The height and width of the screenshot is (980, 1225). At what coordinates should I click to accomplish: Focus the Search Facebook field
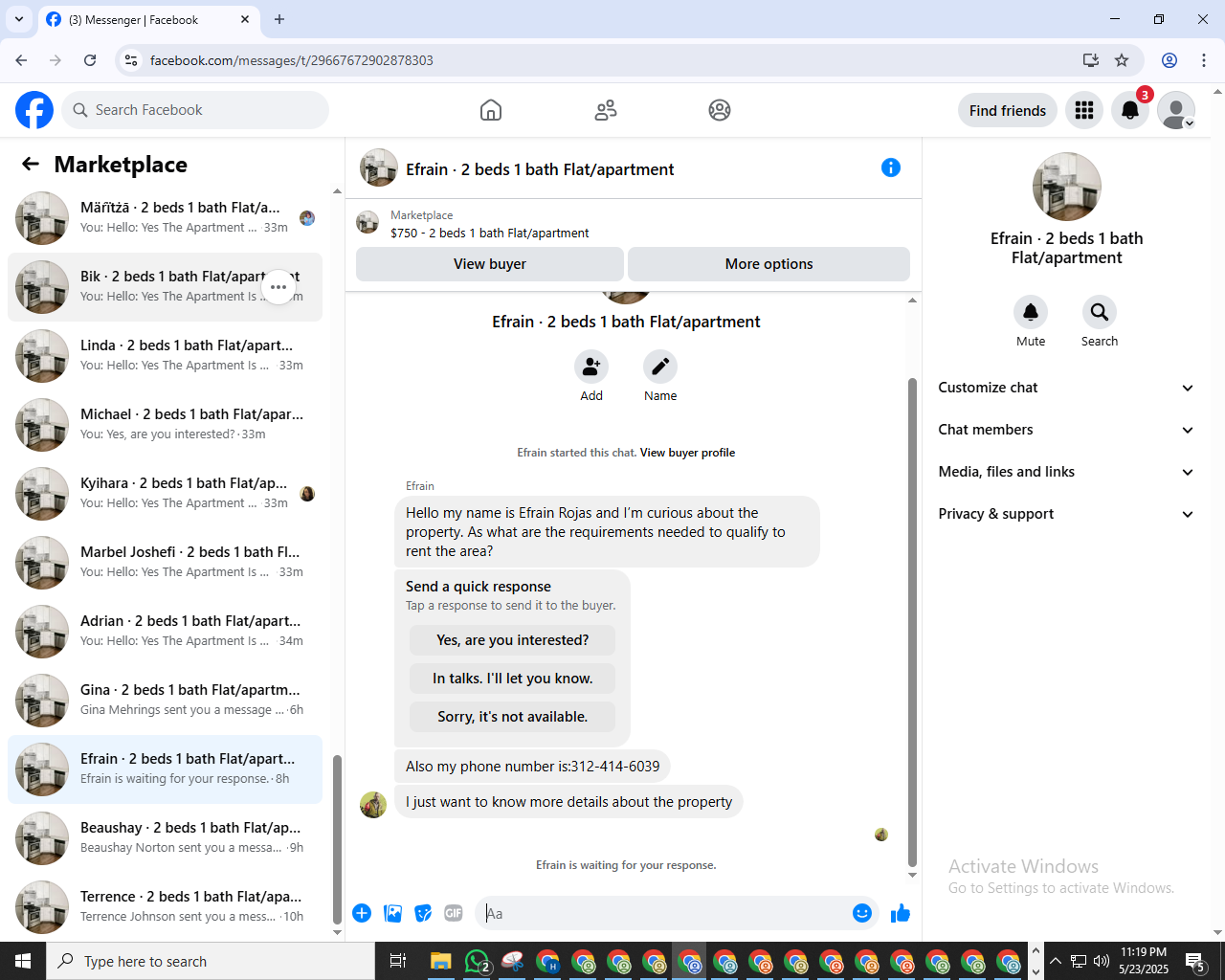click(195, 110)
